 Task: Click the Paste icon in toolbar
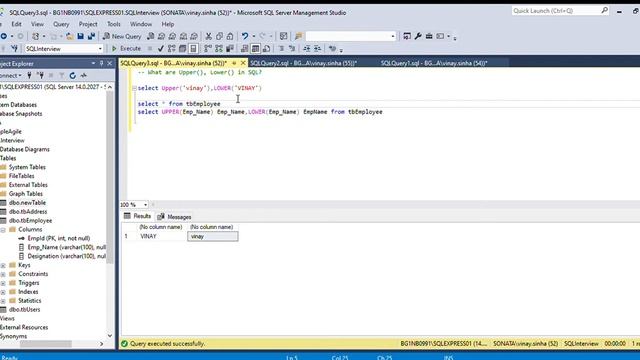pos(230,36)
